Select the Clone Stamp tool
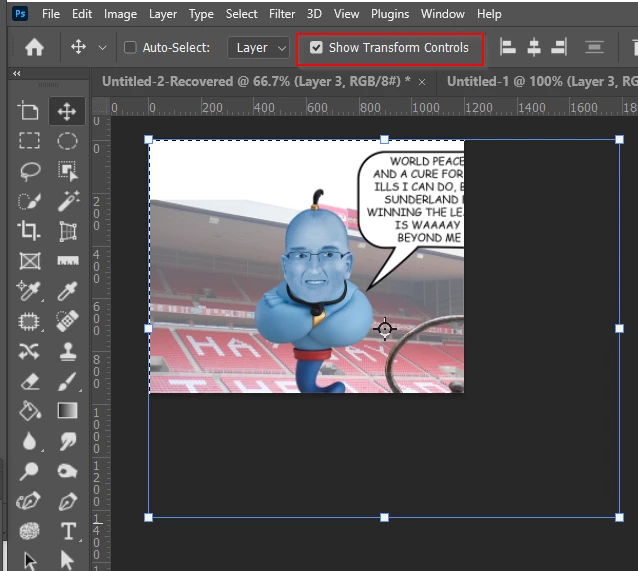Image resolution: width=638 pixels, height=571 pixels. [x=67, y=351]
